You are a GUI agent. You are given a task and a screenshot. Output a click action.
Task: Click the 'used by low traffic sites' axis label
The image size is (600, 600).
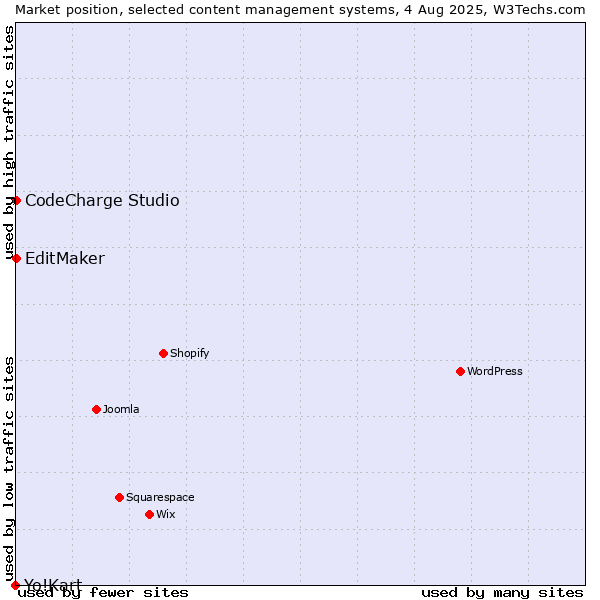click(x=9, y=469)
